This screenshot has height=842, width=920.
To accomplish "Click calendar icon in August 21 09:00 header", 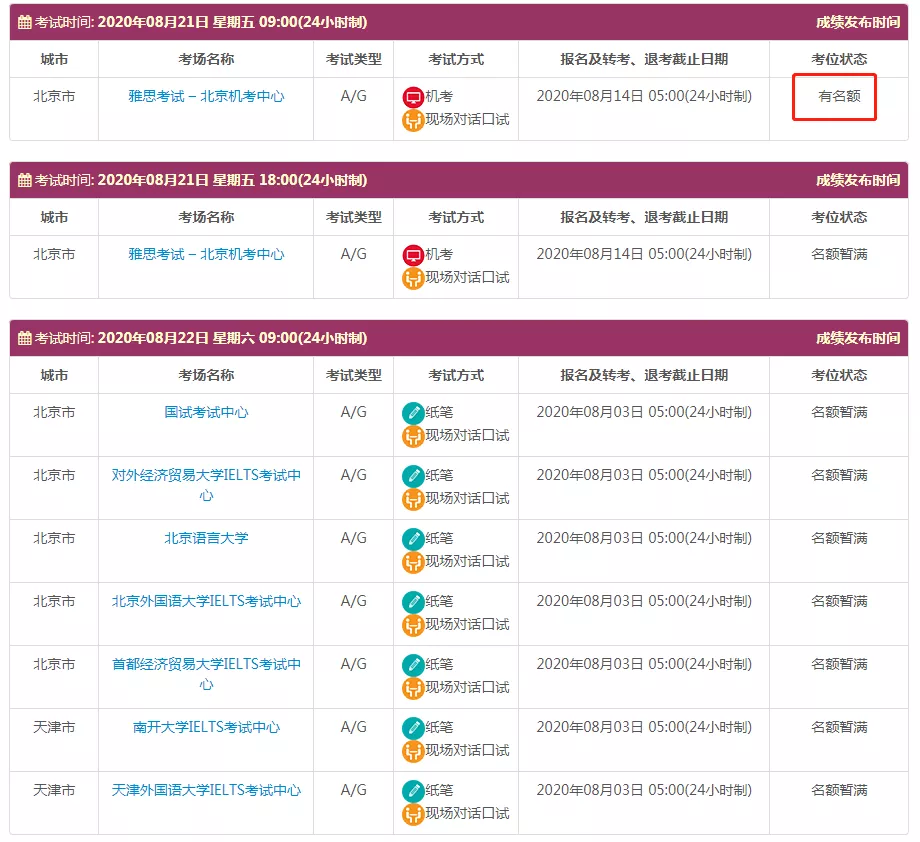I will (x=25, y=23).
